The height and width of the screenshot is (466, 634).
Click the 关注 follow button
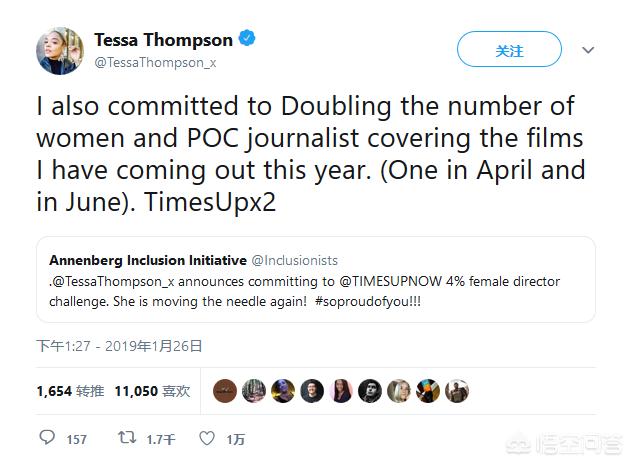(x=509, y=50)
